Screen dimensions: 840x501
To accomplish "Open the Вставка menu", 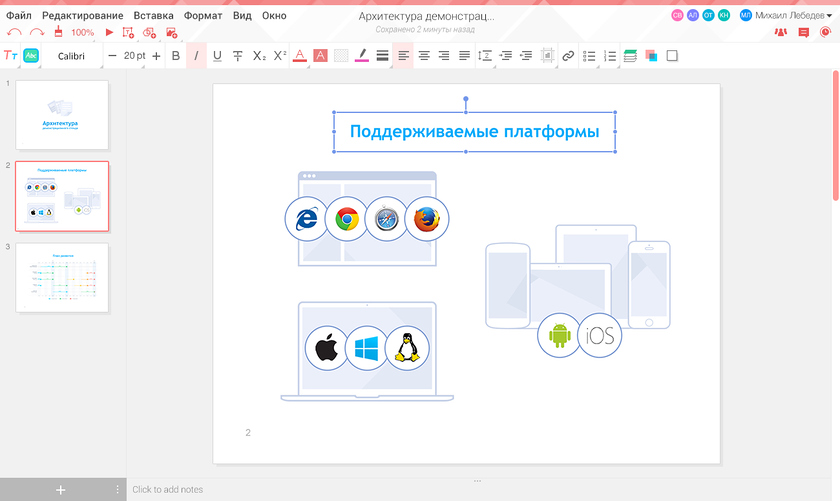I will (153, 16).
